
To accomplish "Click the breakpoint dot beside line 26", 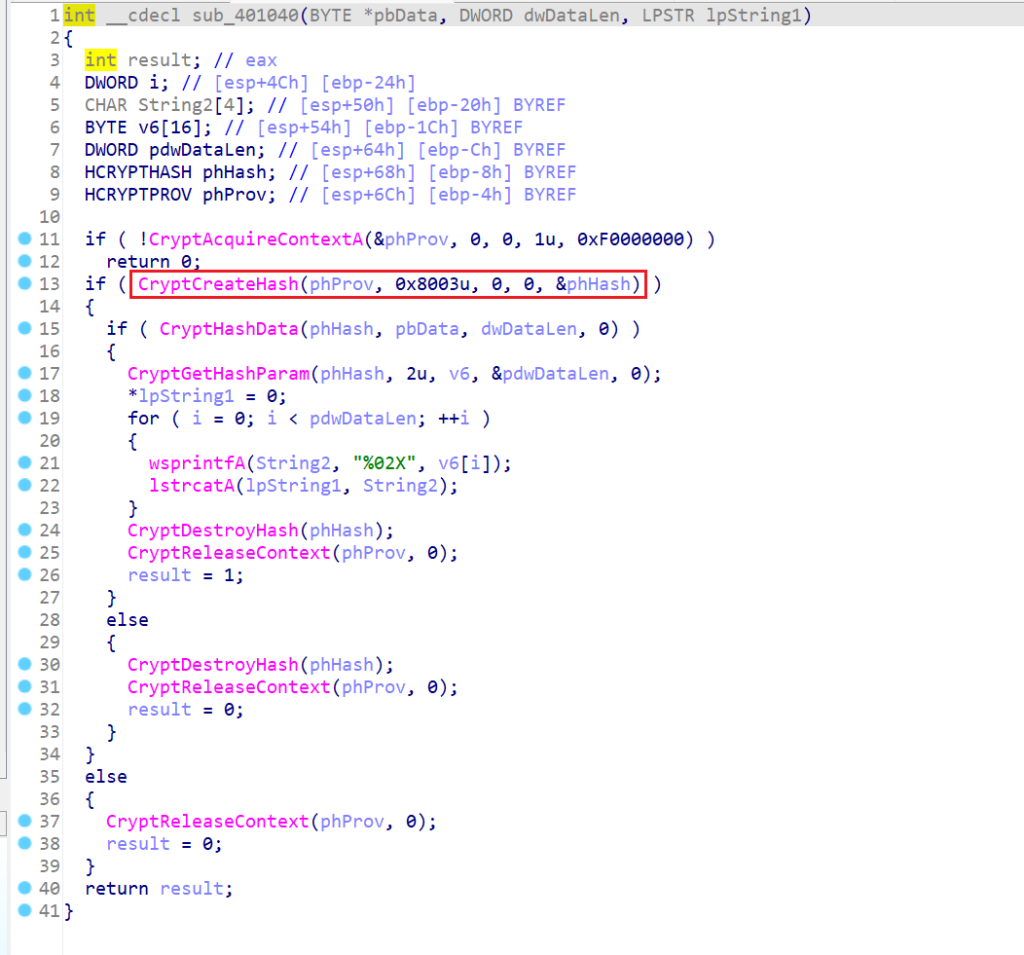I will pyautogui.click(x=25, y=575).
